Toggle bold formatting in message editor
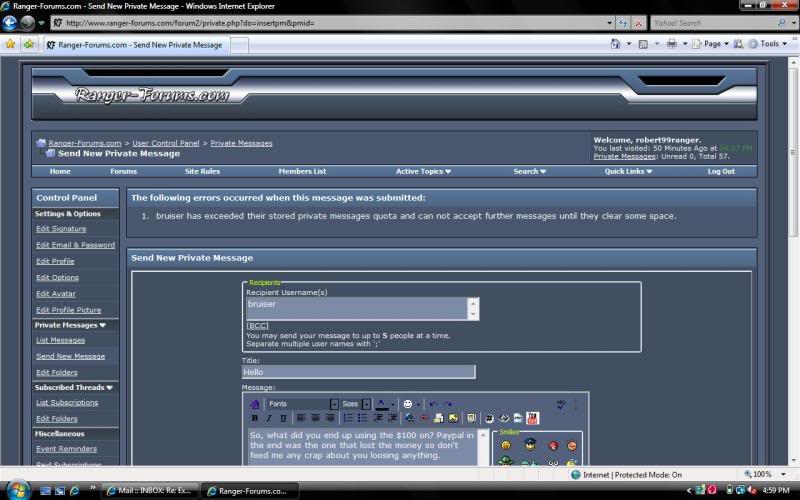 tap(255, 418)
